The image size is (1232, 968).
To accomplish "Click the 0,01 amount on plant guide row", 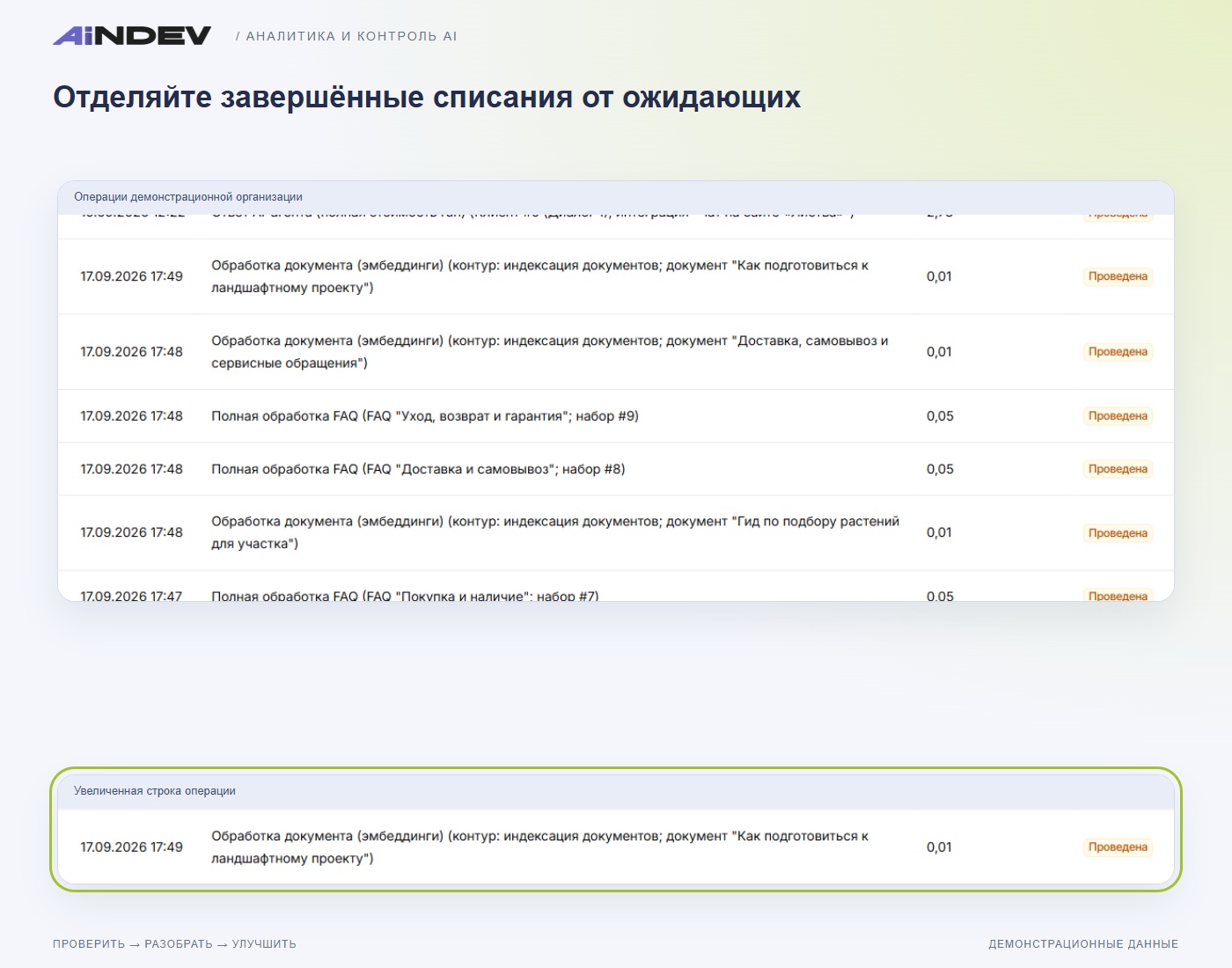I will coord(939,532).
